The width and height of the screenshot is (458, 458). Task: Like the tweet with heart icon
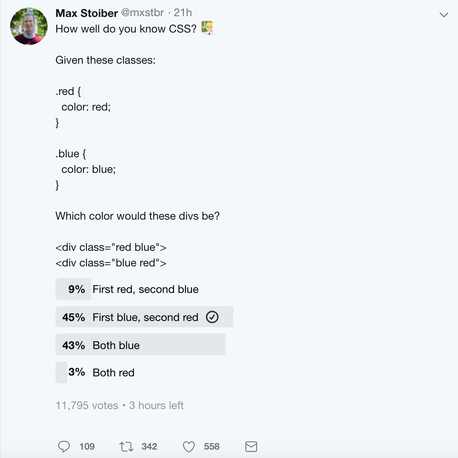pos(189,447)
